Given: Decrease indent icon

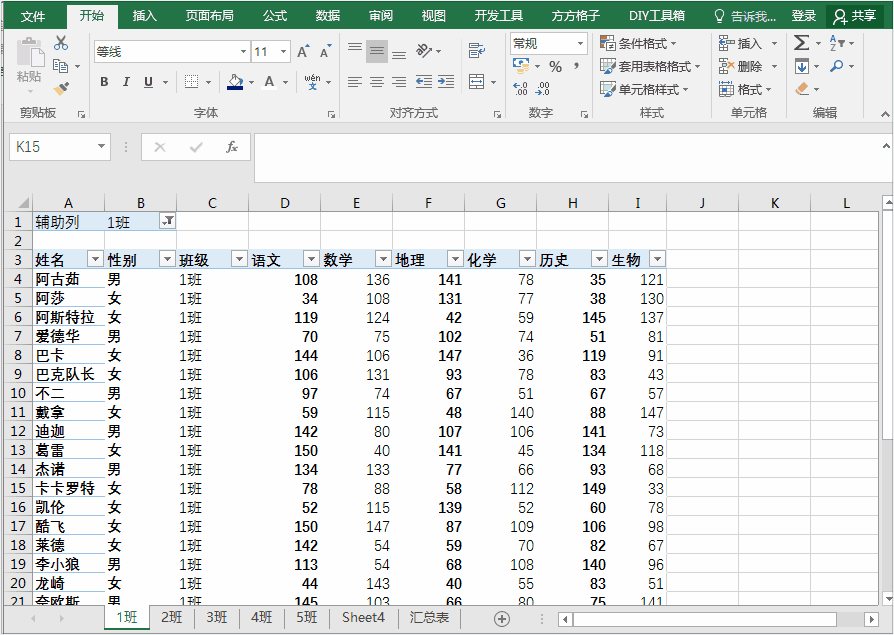Looking at the screenshot, I should coord(424,82).
